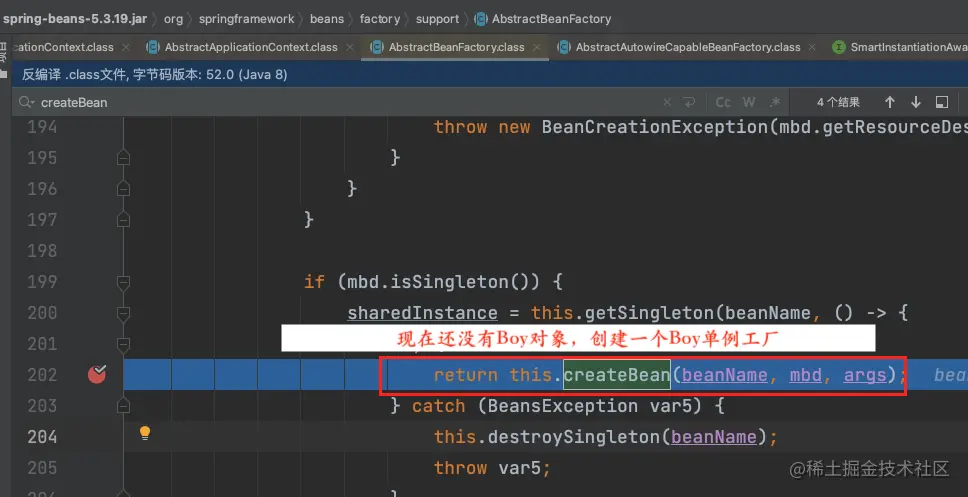Screen dimensions: 968x497
Task: Collapse catch block fold at line 203
Action: point(123,406)
